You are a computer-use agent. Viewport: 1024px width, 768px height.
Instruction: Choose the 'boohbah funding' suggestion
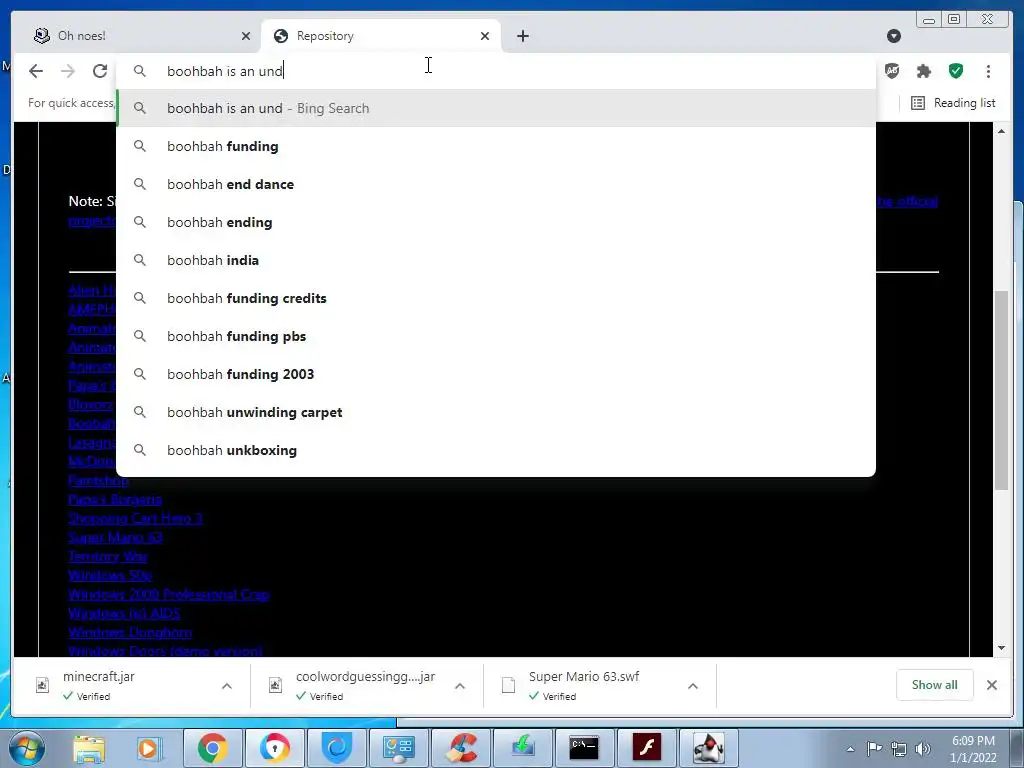tap(496, 146)
